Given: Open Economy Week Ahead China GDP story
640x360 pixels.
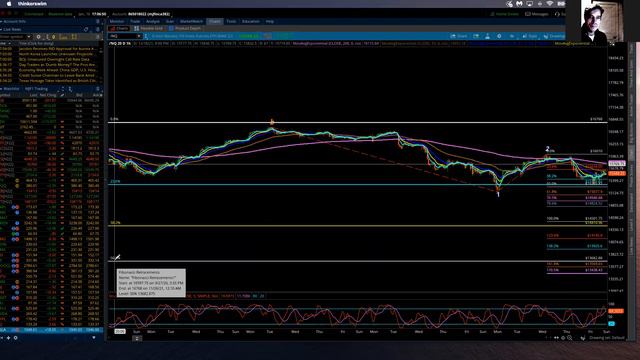Looking at the screenshot, I should [x=57, y=70].
